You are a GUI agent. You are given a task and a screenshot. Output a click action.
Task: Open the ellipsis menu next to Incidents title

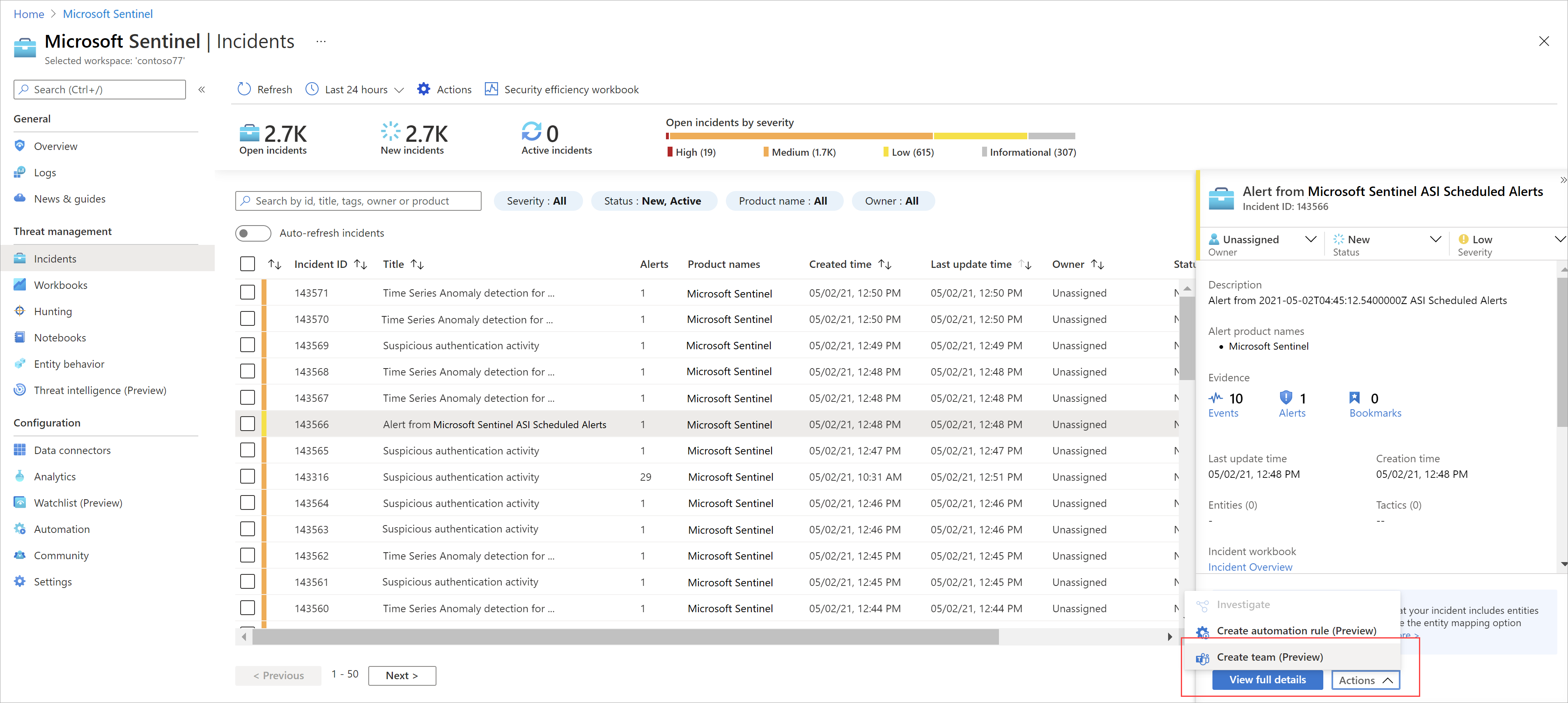point(321,41)
